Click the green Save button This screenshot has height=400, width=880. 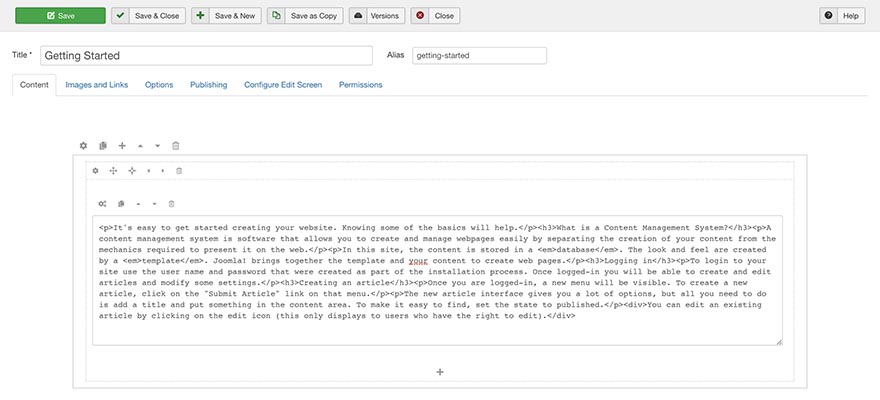point(60,16)
